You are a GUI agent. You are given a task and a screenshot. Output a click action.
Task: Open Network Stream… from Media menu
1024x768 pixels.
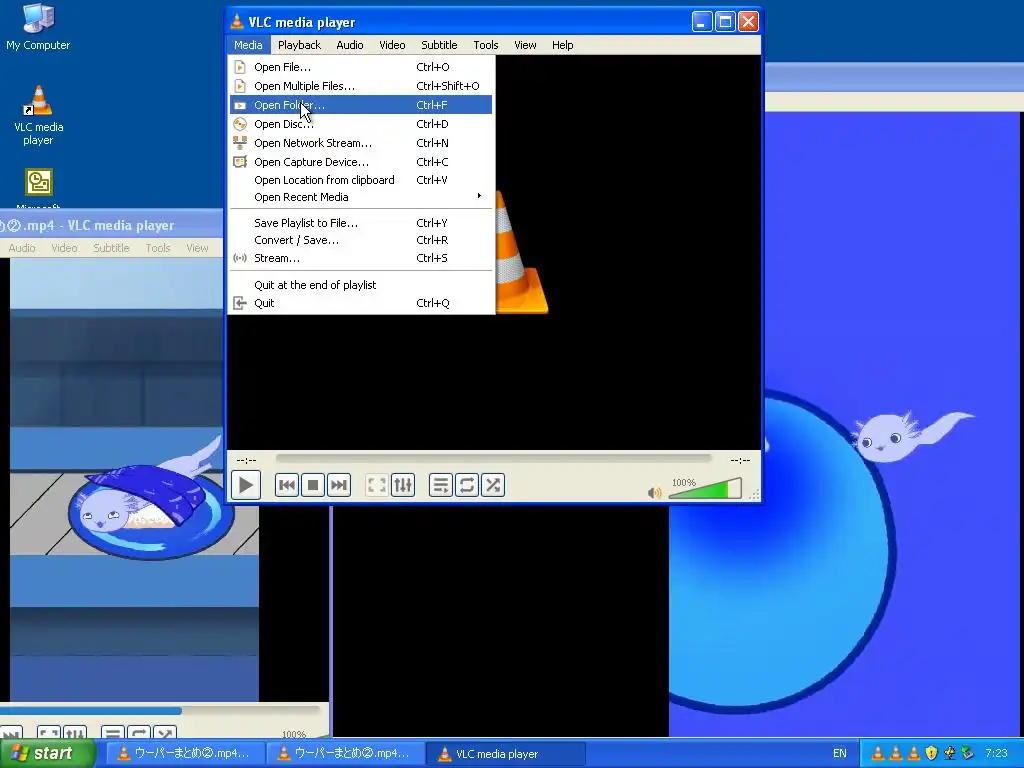361,142
